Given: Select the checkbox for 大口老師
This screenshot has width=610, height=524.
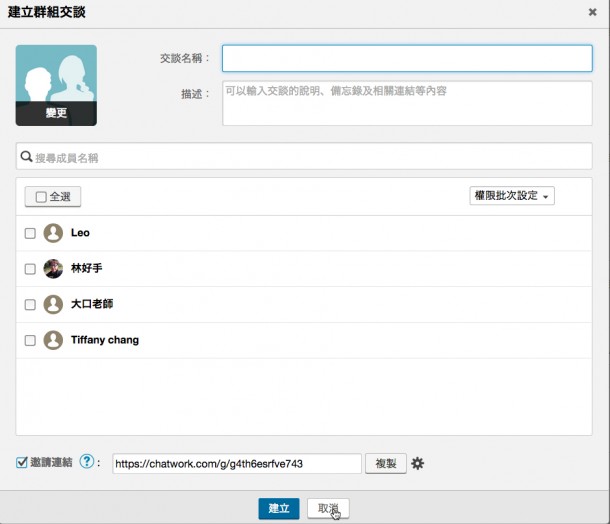Looking at the screenshot, I should 30,305.
